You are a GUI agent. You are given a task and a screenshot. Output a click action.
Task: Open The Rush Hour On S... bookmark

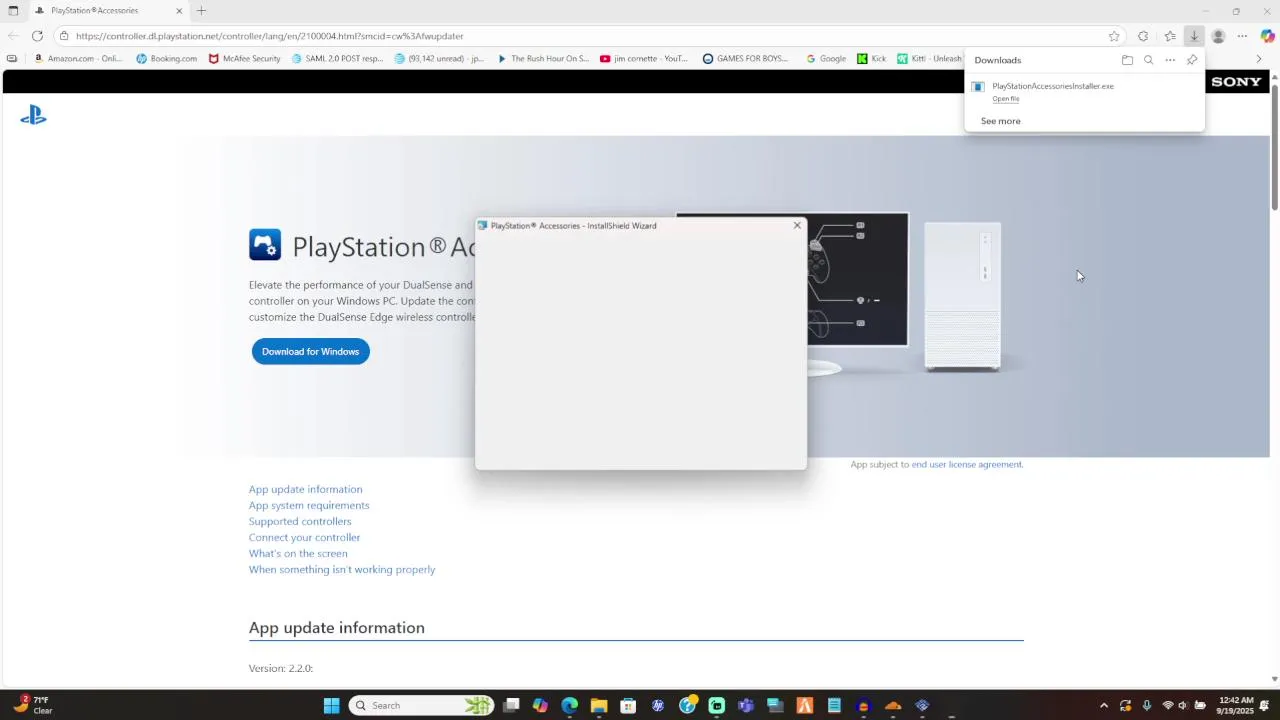pos(543,59)
